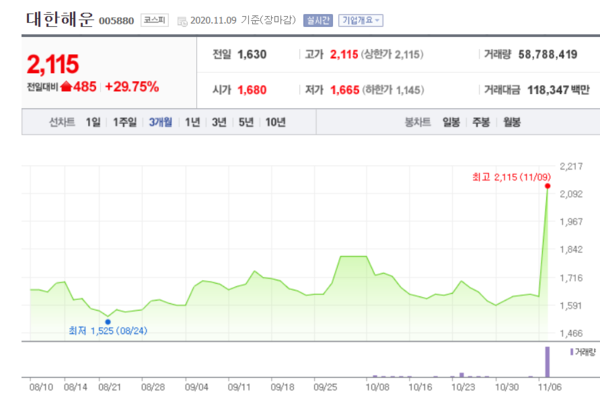Click the 거래량 volume legend marker
Viewport: 600px width, 402px height.
tap(572, 352)
